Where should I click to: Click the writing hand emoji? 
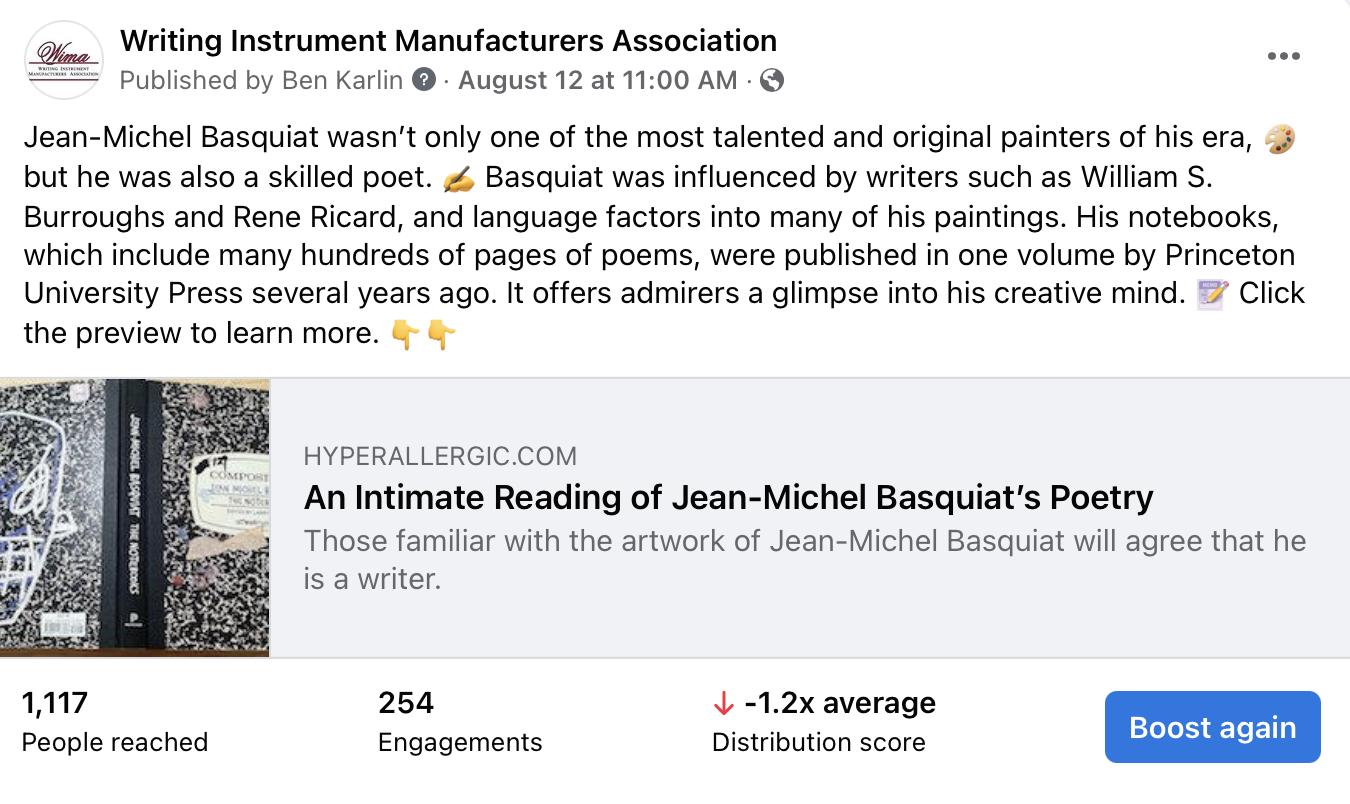pyautogui.click(x=457, y=178)
